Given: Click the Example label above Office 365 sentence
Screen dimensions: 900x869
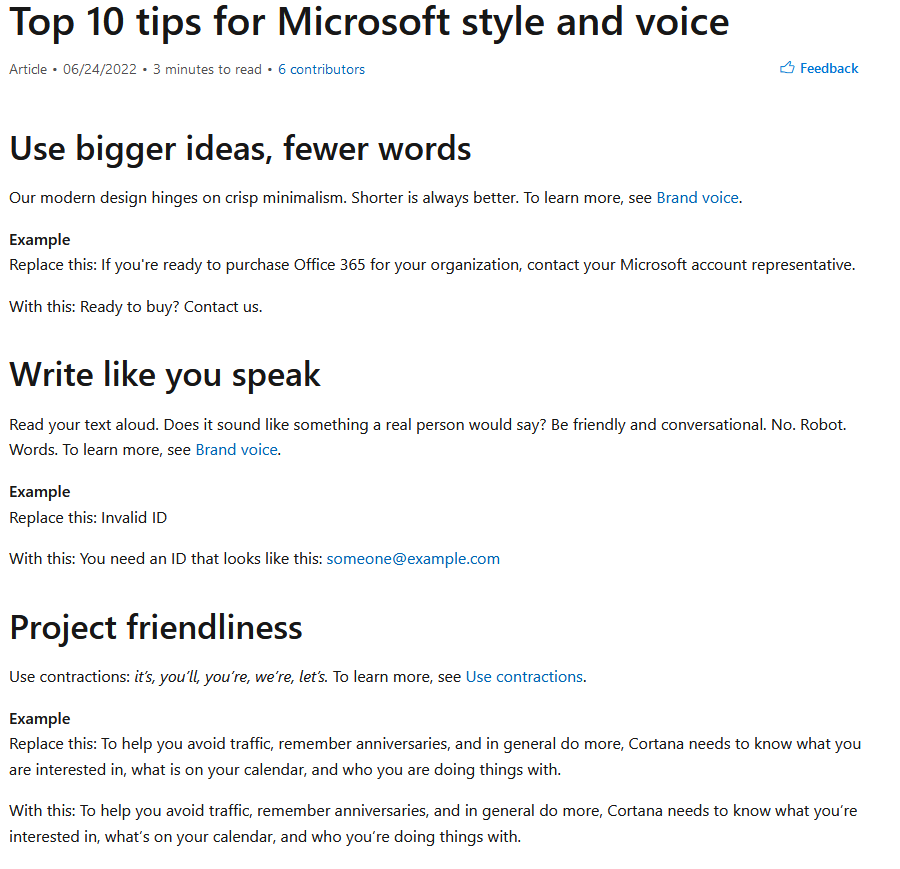Looking at the screenshot, I should (x=40, y=240).
